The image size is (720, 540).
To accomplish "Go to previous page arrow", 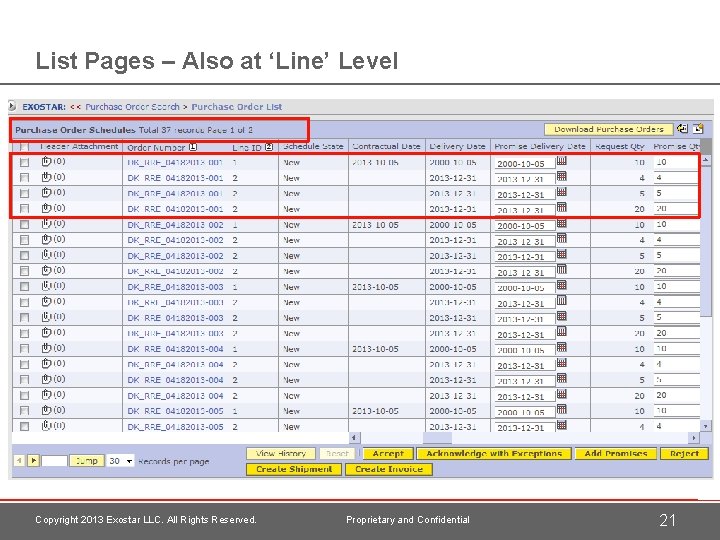I will 19,460.
